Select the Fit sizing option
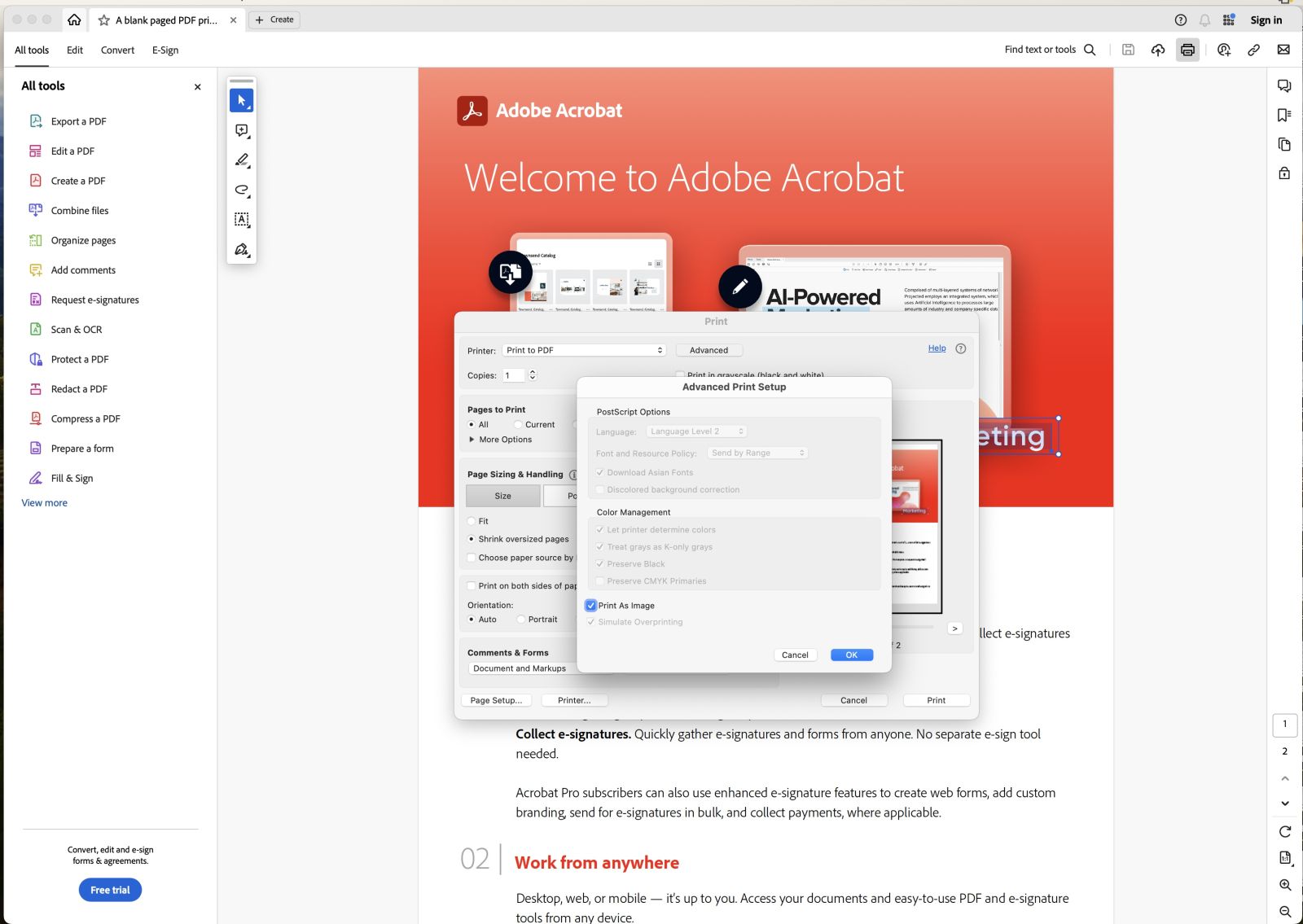 point(472,521)
